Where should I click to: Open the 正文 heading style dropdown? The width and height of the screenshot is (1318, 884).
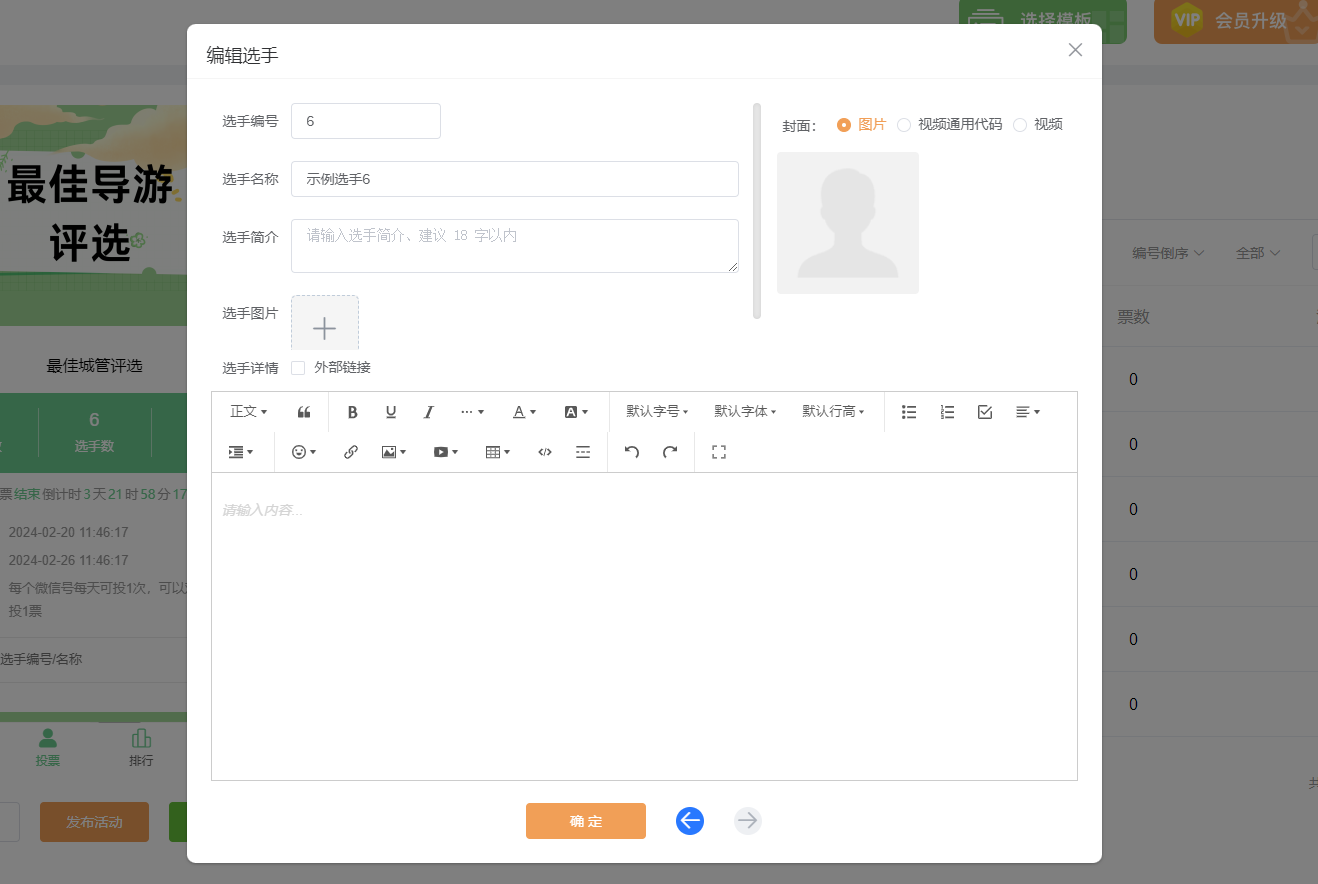(x=248, y=412)
